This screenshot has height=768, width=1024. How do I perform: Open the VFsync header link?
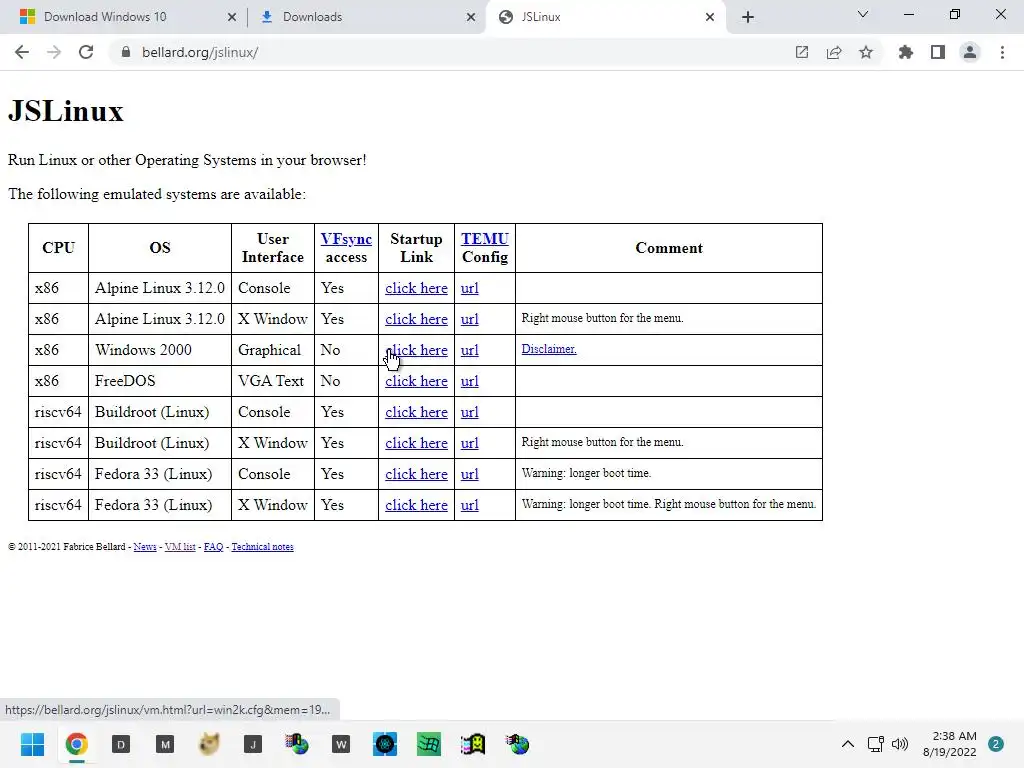tap(346, 239)
